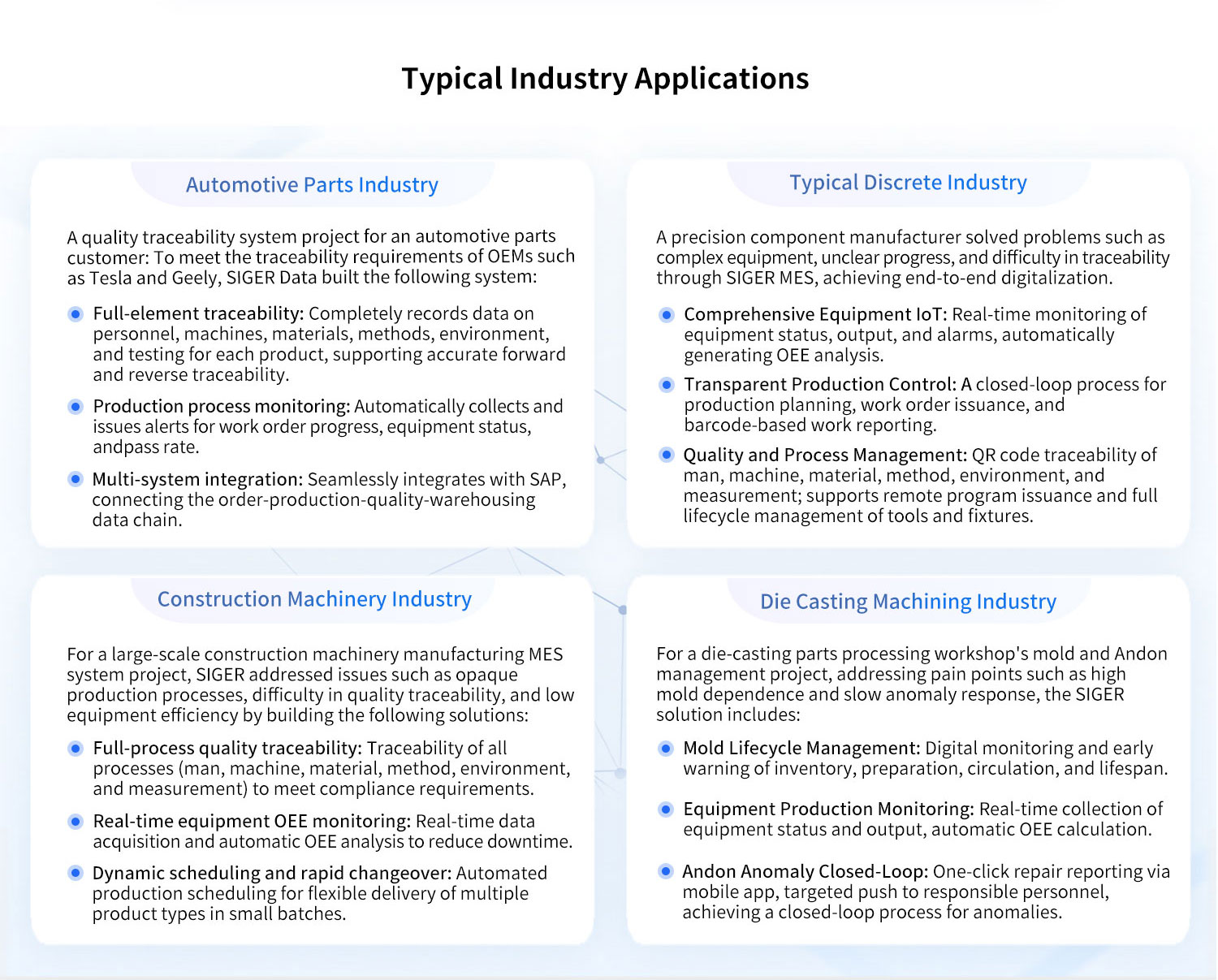
Task: Click the bullet dot beside Dynamic scheduling
Action: pyautogui.click(x=76, y=873)
